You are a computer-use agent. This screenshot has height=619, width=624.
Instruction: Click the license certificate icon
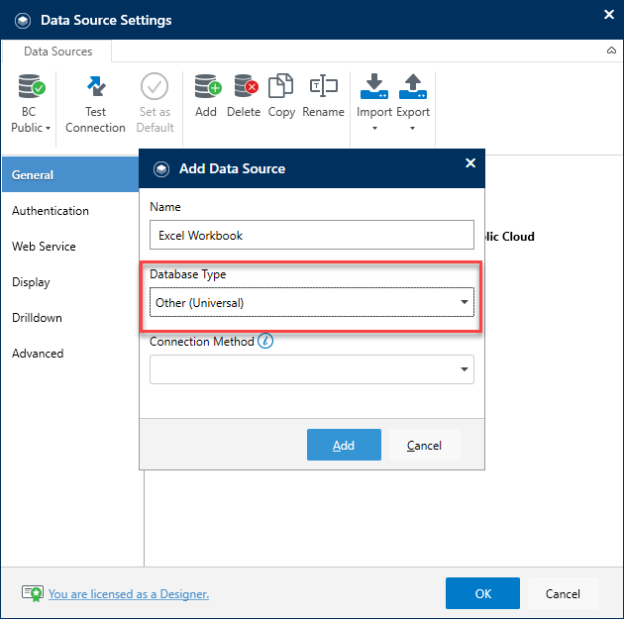pos(32,593)
